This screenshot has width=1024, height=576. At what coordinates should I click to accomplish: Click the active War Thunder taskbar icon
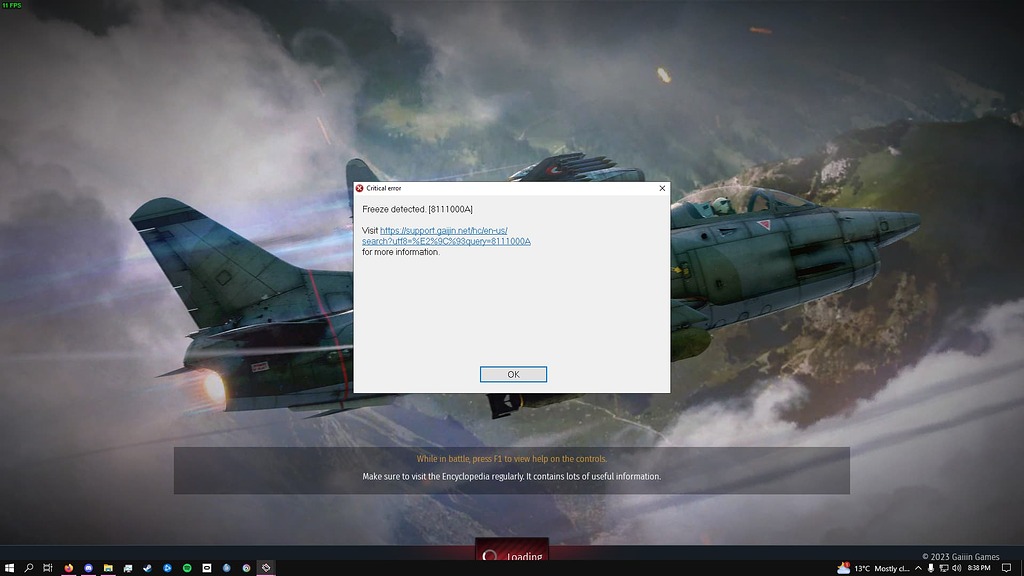(x=266, y=568)
